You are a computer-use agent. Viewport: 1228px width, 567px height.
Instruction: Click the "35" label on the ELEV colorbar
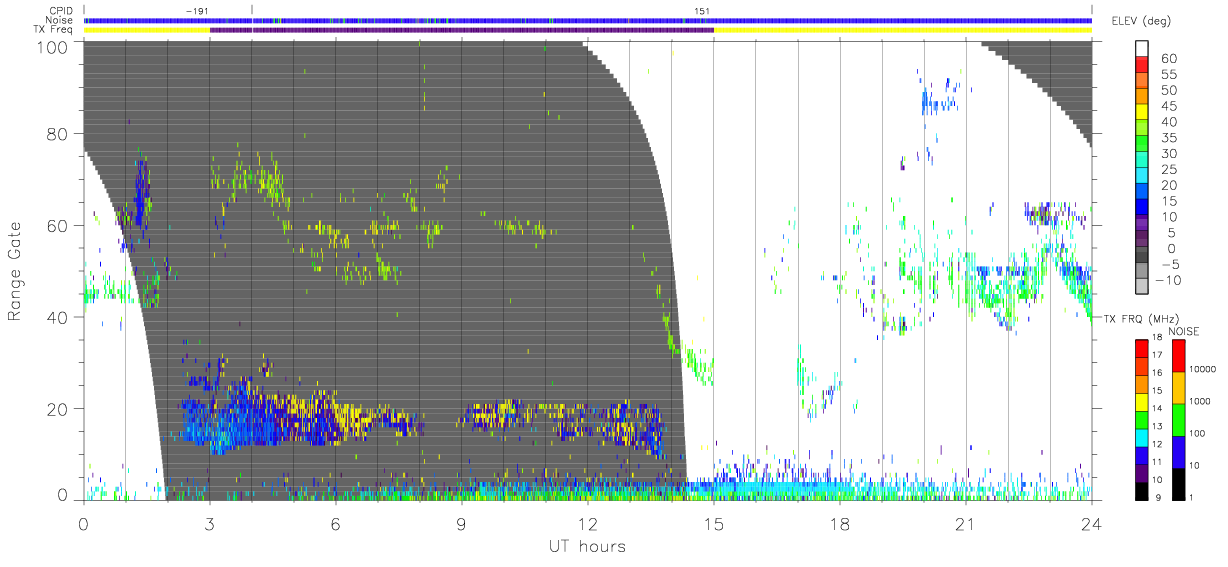pos(1169,137)
